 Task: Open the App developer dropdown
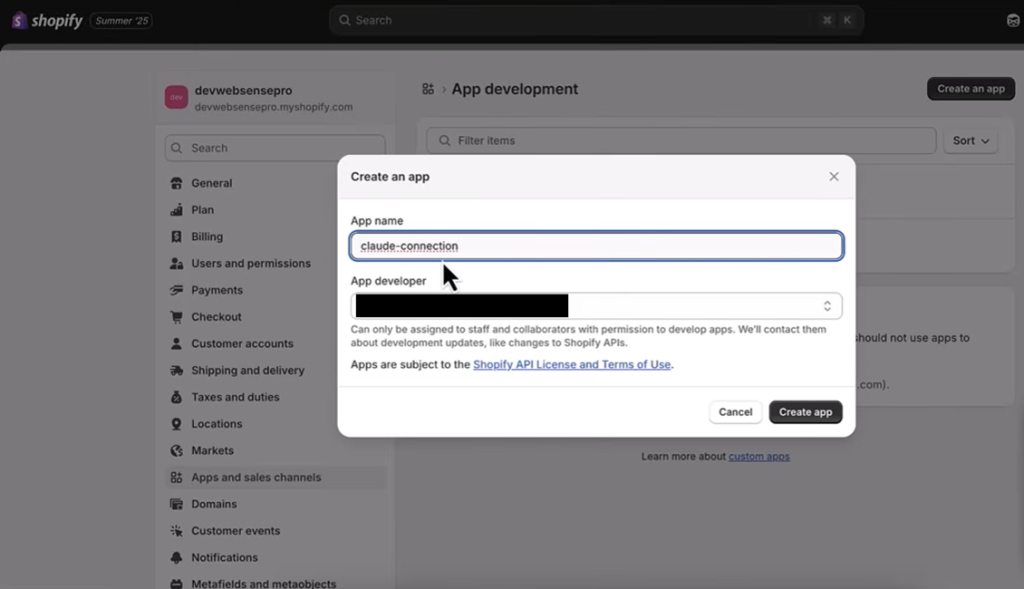pos(596,306)
